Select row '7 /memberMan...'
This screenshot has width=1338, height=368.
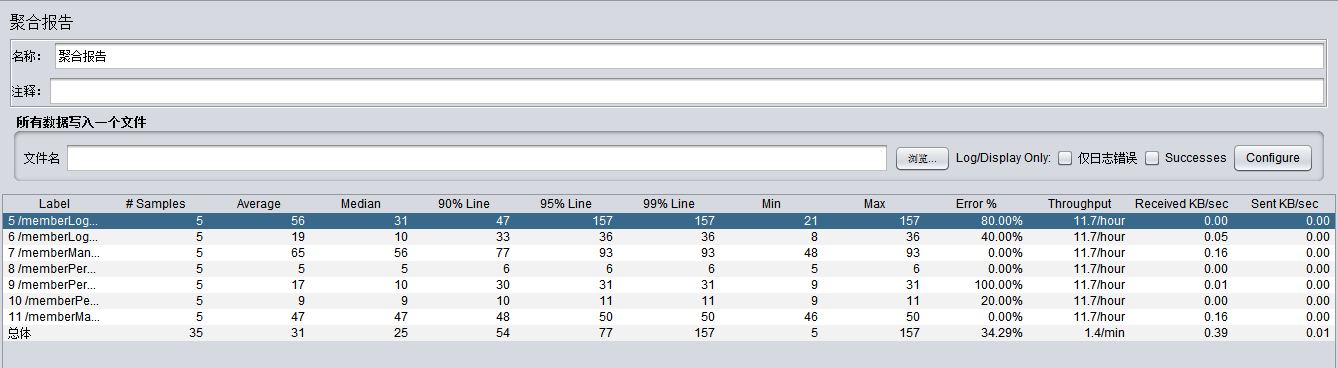[x=669, y=253]
